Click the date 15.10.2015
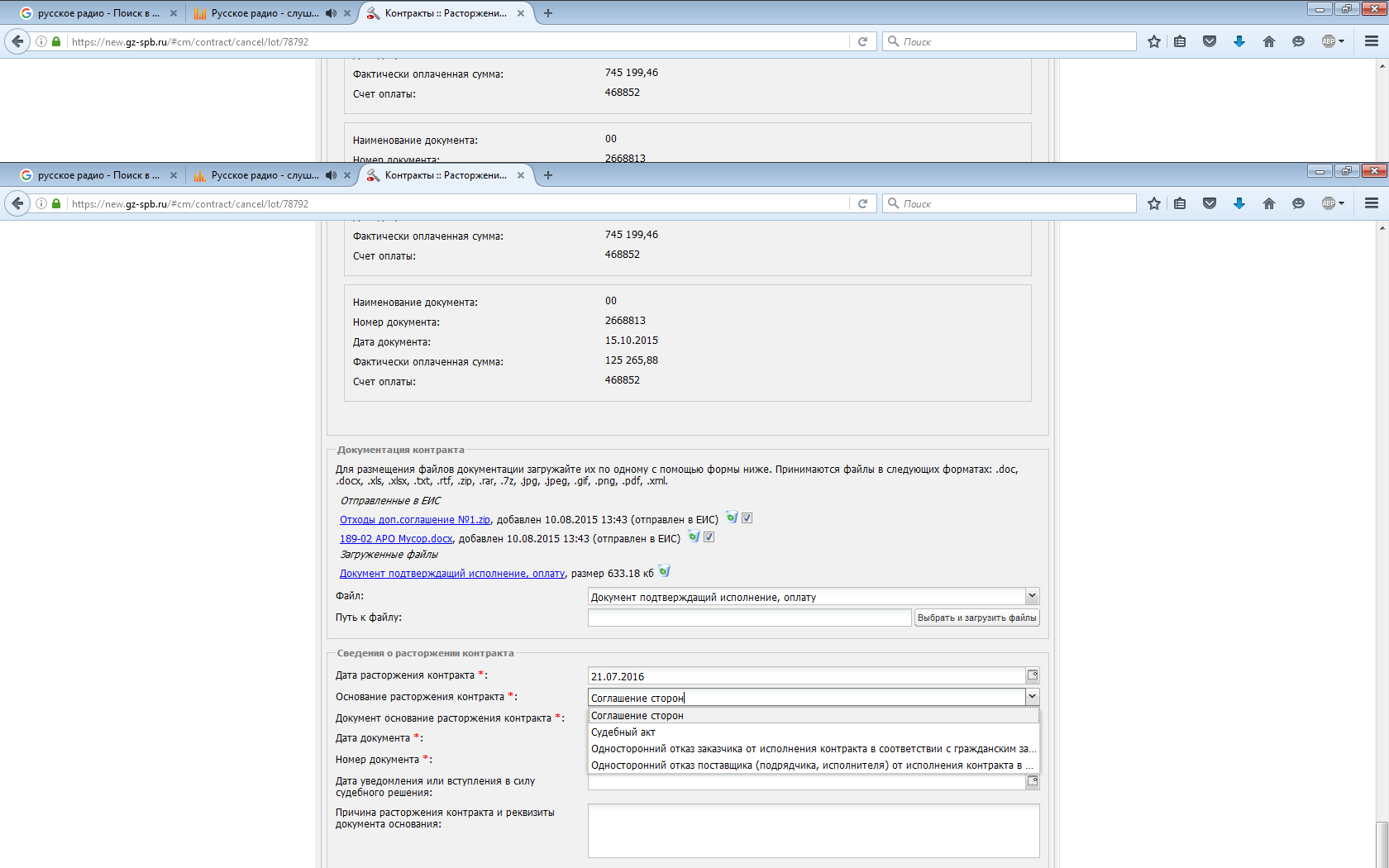Screen dimensions: 1389x868 tap(632, 341)
